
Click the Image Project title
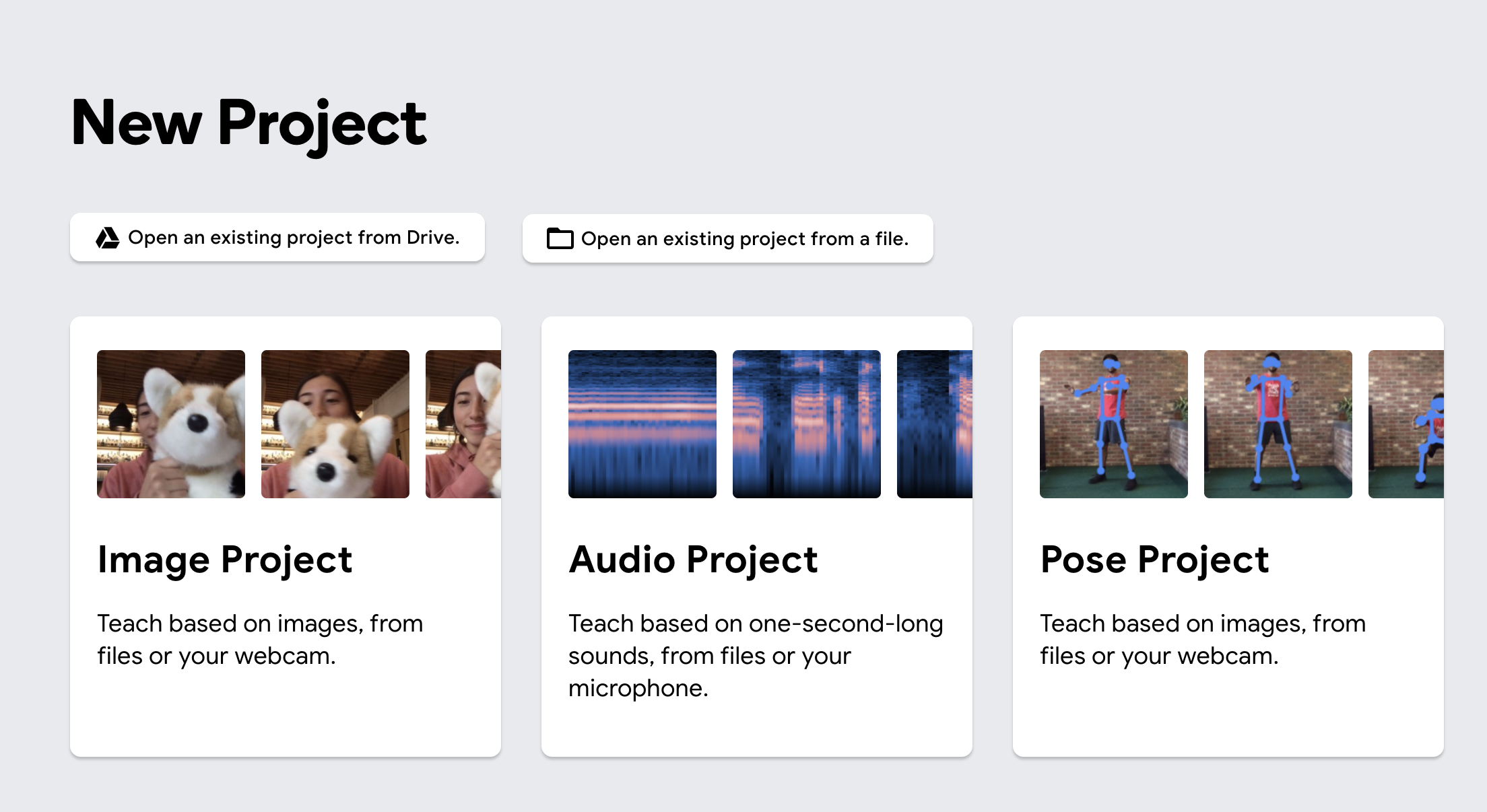[x=224, y=559]
